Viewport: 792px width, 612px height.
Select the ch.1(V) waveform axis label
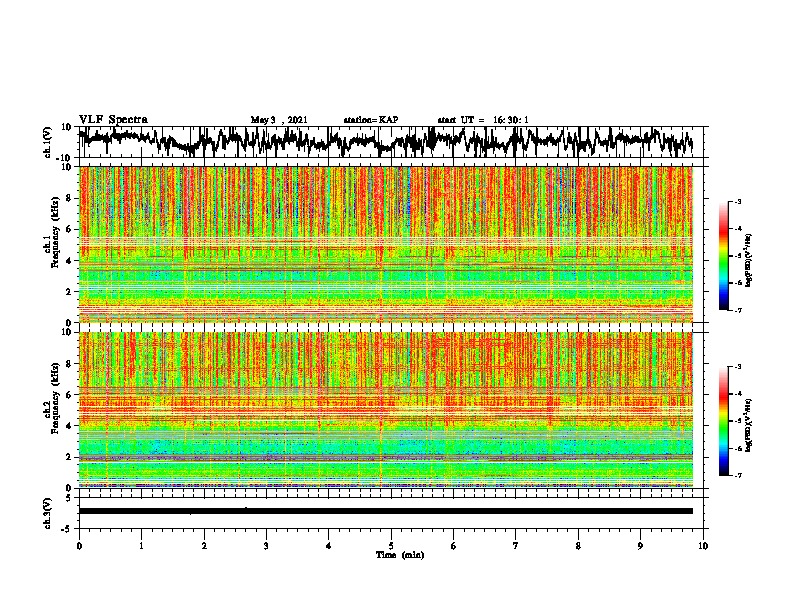point(48,142)
